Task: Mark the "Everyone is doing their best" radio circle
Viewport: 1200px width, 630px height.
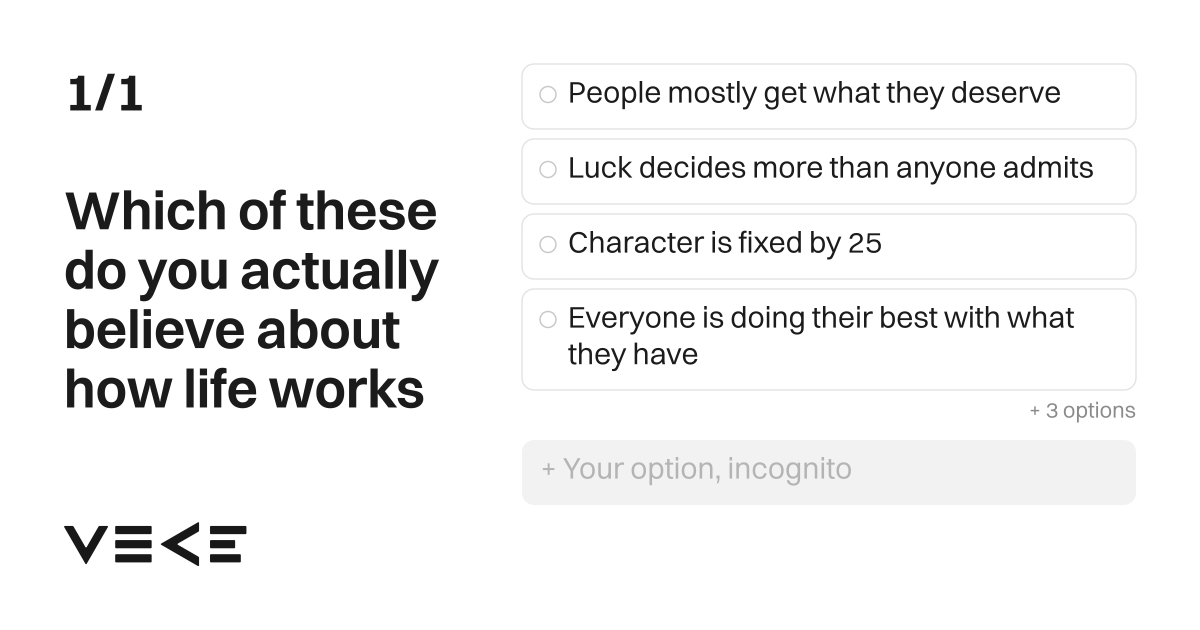Action: click(548, 320)
